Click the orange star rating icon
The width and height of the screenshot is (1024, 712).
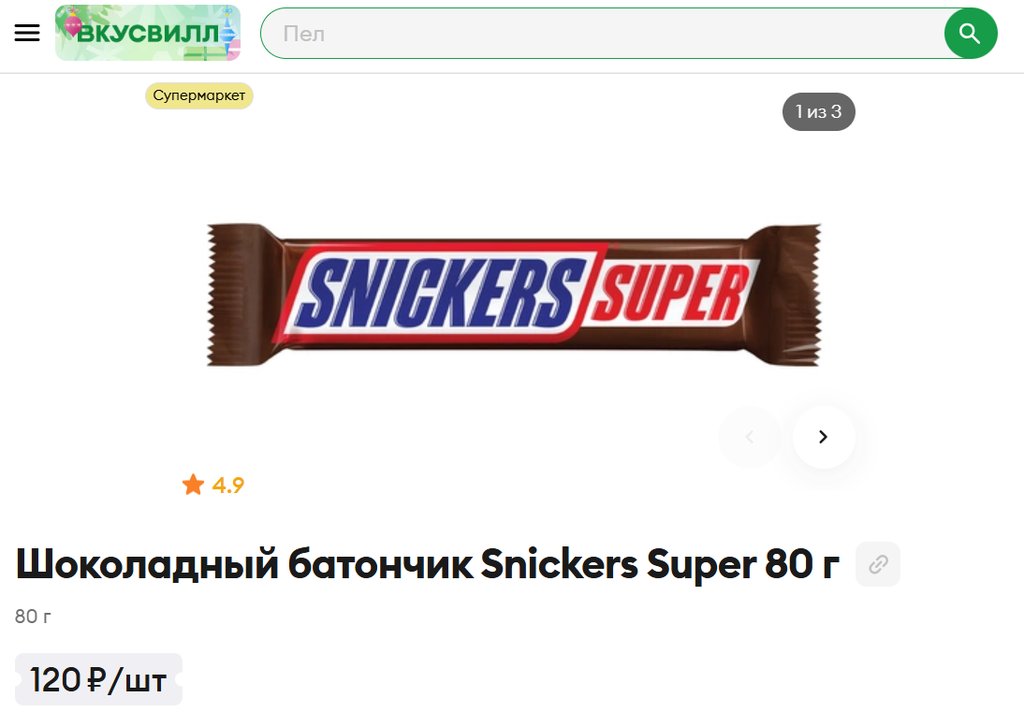pos(193,485)
